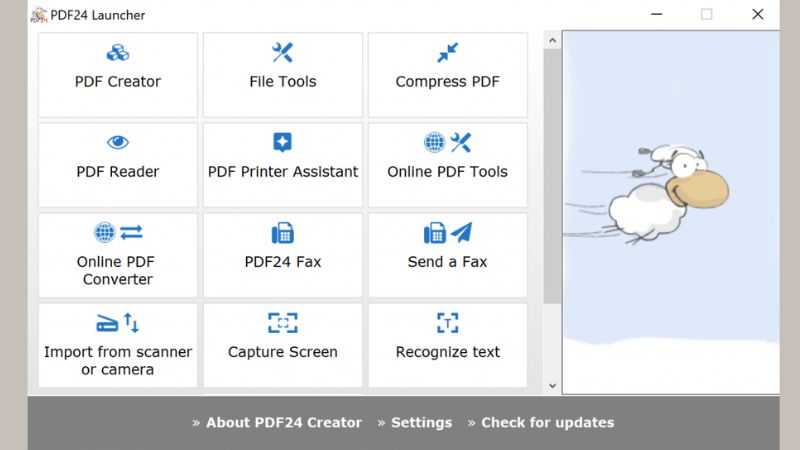Click the Capture Screen icon
Image resolution: width=800 pixels, height=450 pixels.
pos(283,323)
